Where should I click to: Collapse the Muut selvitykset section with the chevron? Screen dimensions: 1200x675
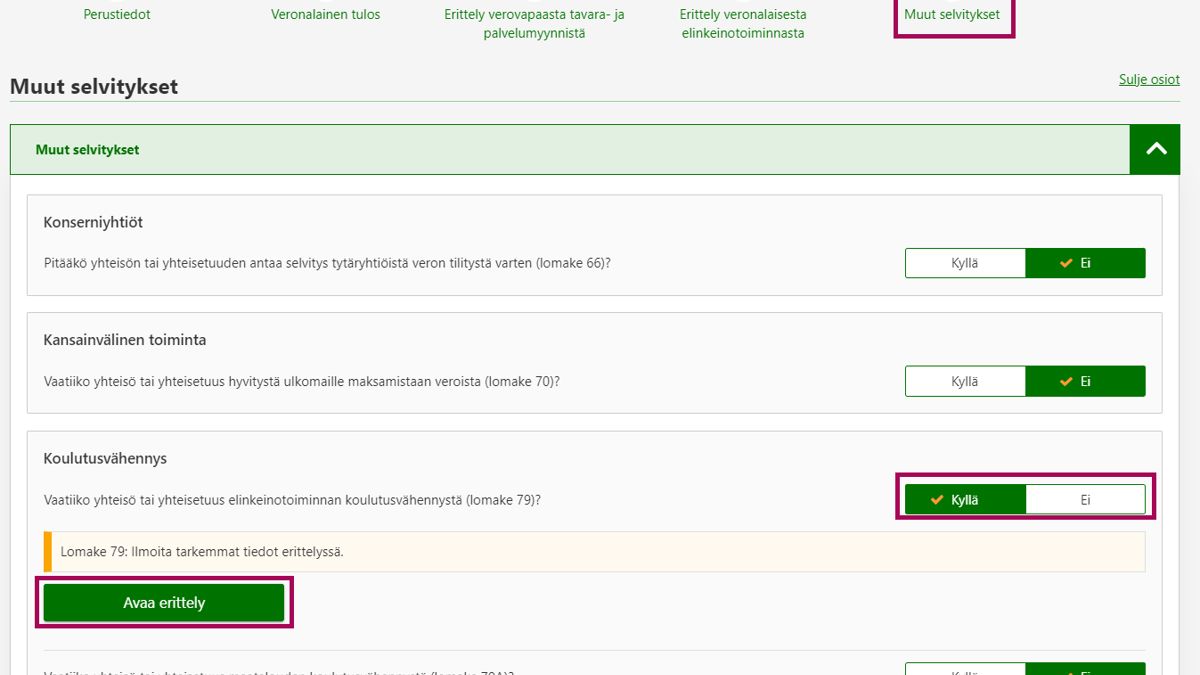tap(1156, 149)
